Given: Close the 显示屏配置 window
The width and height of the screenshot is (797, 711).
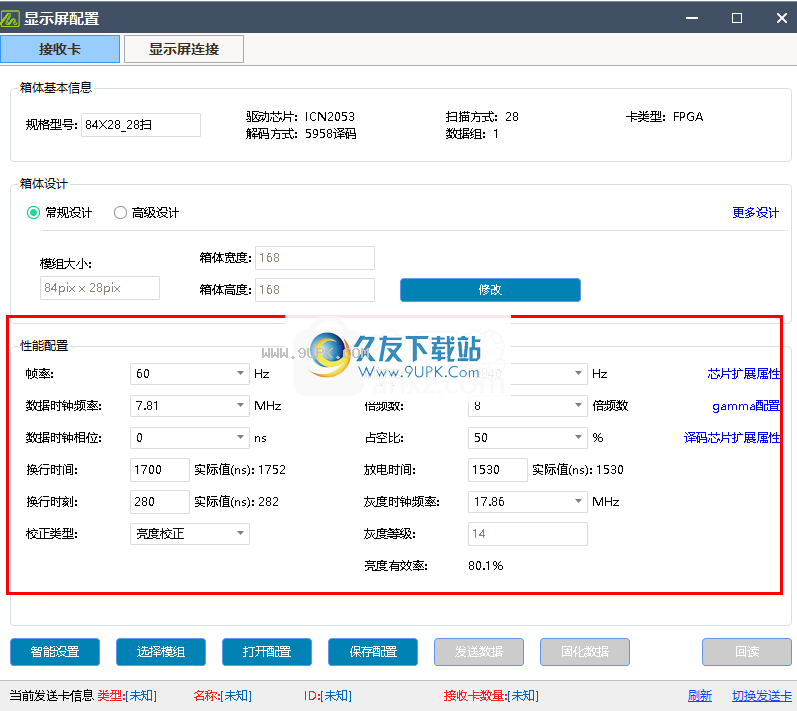Looking at the screenshot, I should tap(782, 18).
